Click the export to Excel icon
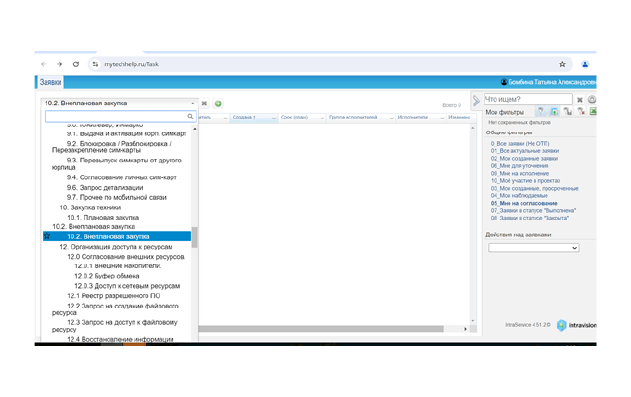The image size is (631, 397). (x=593, y=111)
